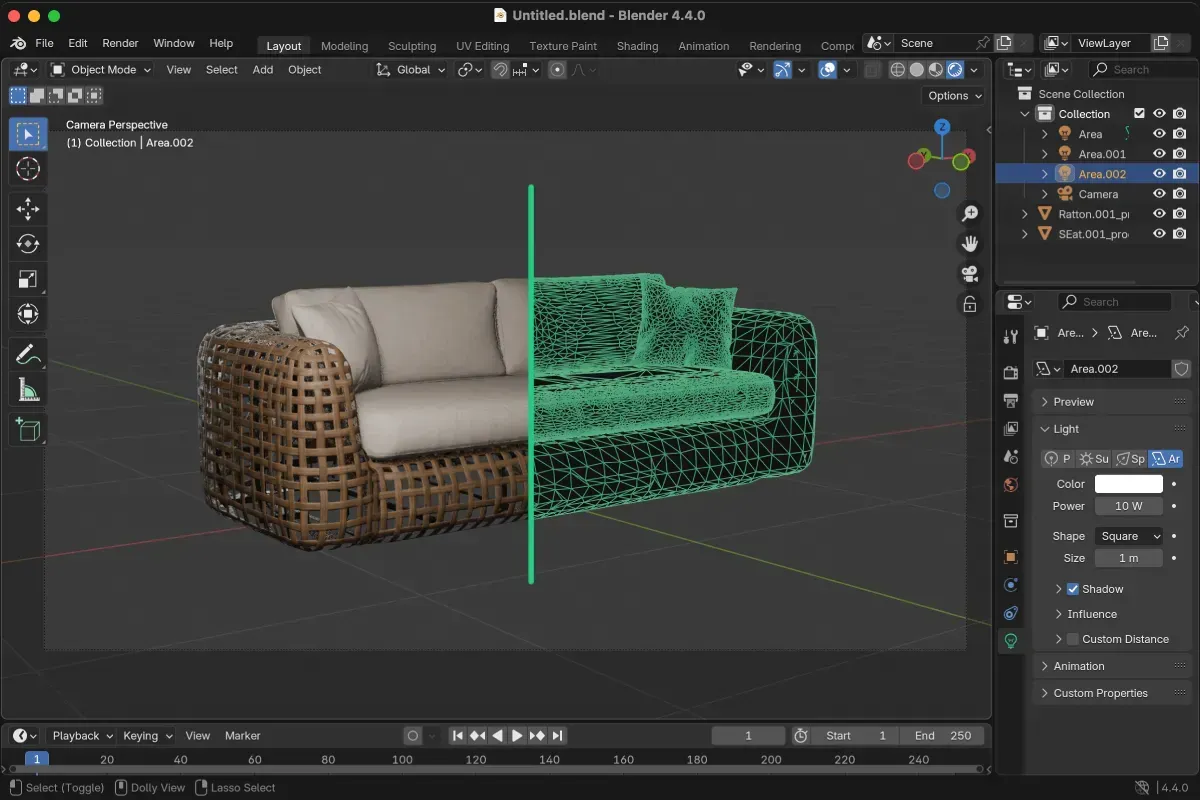Screen dimensions: 1200x800
Task: Uncheck the Shadow checkbox
Action: [x=1073, y=589]
